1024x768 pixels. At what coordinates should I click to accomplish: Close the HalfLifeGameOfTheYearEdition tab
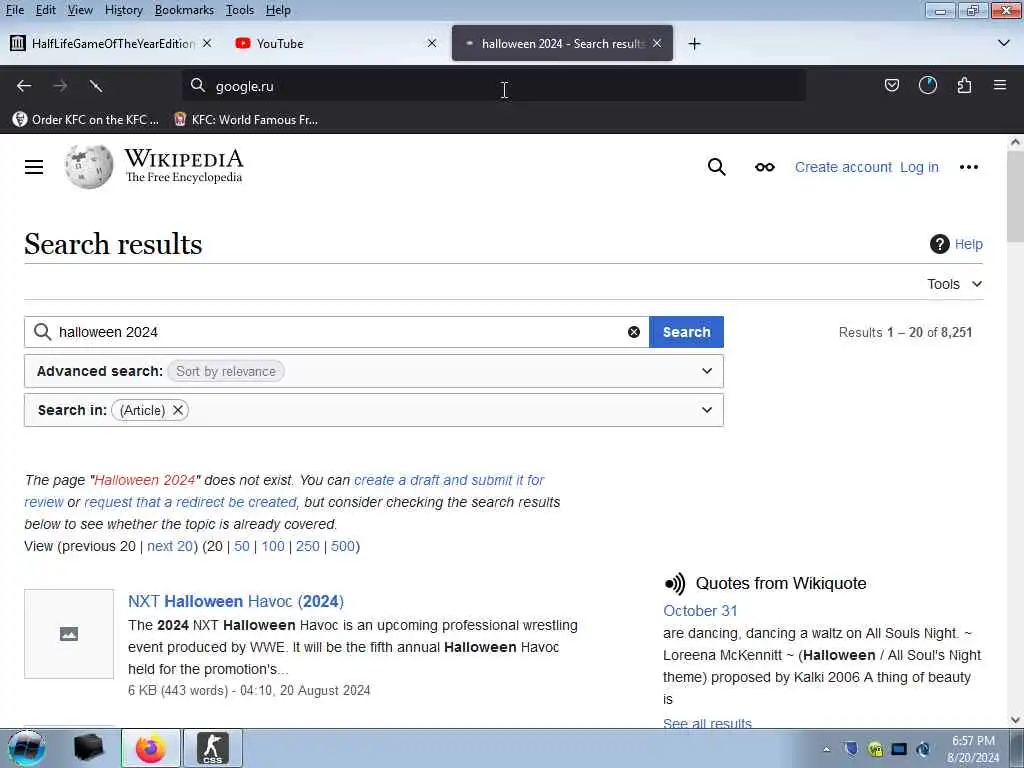point(207,43)
